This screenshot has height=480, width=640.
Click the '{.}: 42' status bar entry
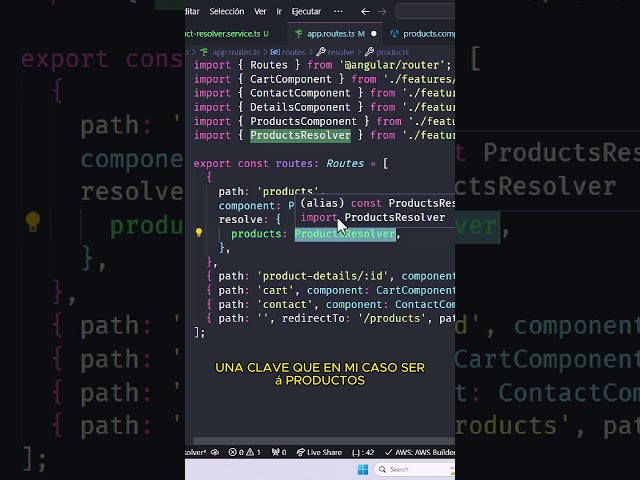[363, 452]
